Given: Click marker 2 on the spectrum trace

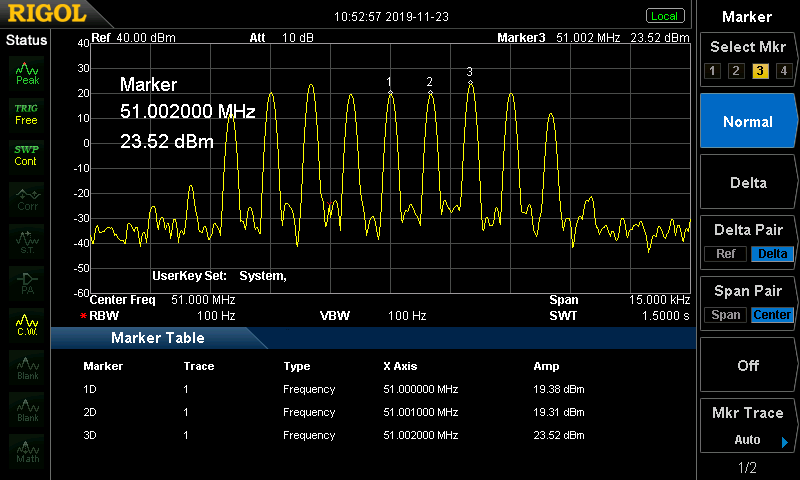Looking at the screenshot, I should pos(430,92).
